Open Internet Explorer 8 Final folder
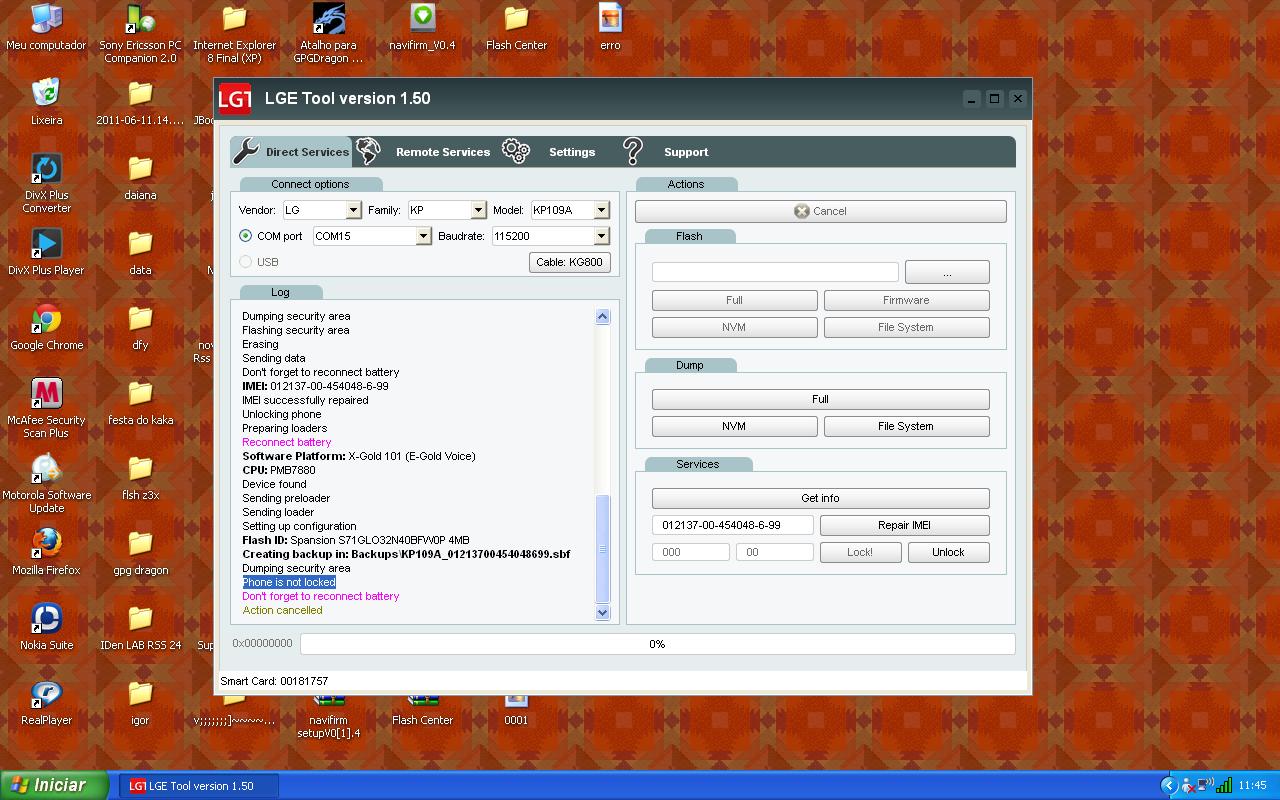1280x800 pixels. point(234,33)
